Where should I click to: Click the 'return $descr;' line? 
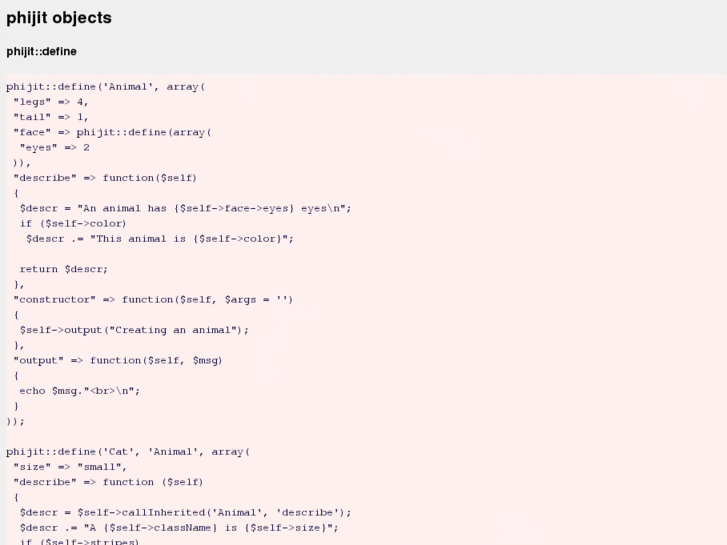click(x=64, y=268)
